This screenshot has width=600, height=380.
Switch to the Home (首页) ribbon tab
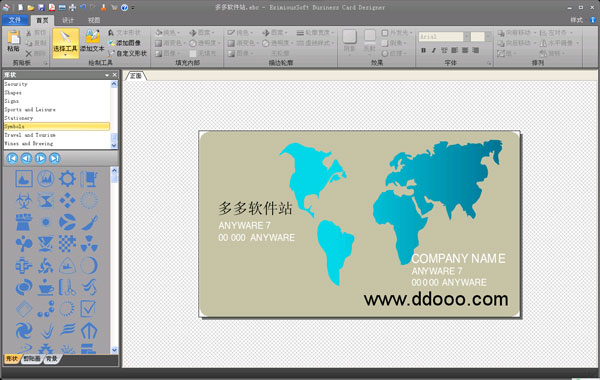tap(42, 20)
